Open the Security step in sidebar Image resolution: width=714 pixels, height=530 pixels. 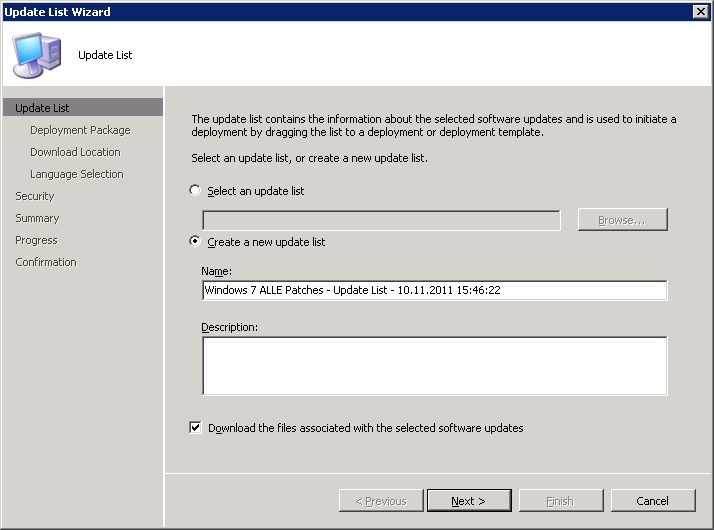35,196
